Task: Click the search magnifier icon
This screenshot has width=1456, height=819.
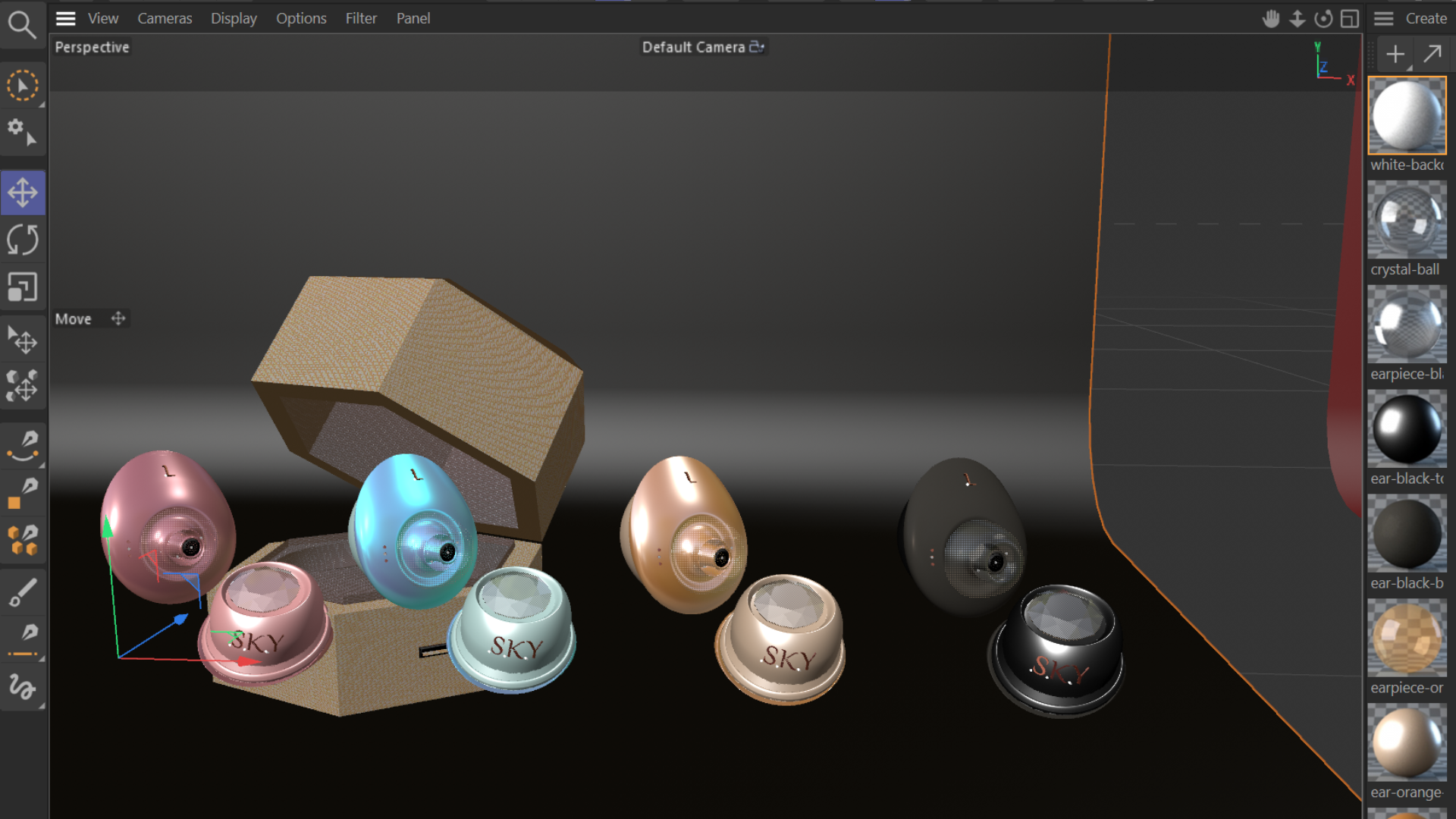Action: tap(22, 24)
